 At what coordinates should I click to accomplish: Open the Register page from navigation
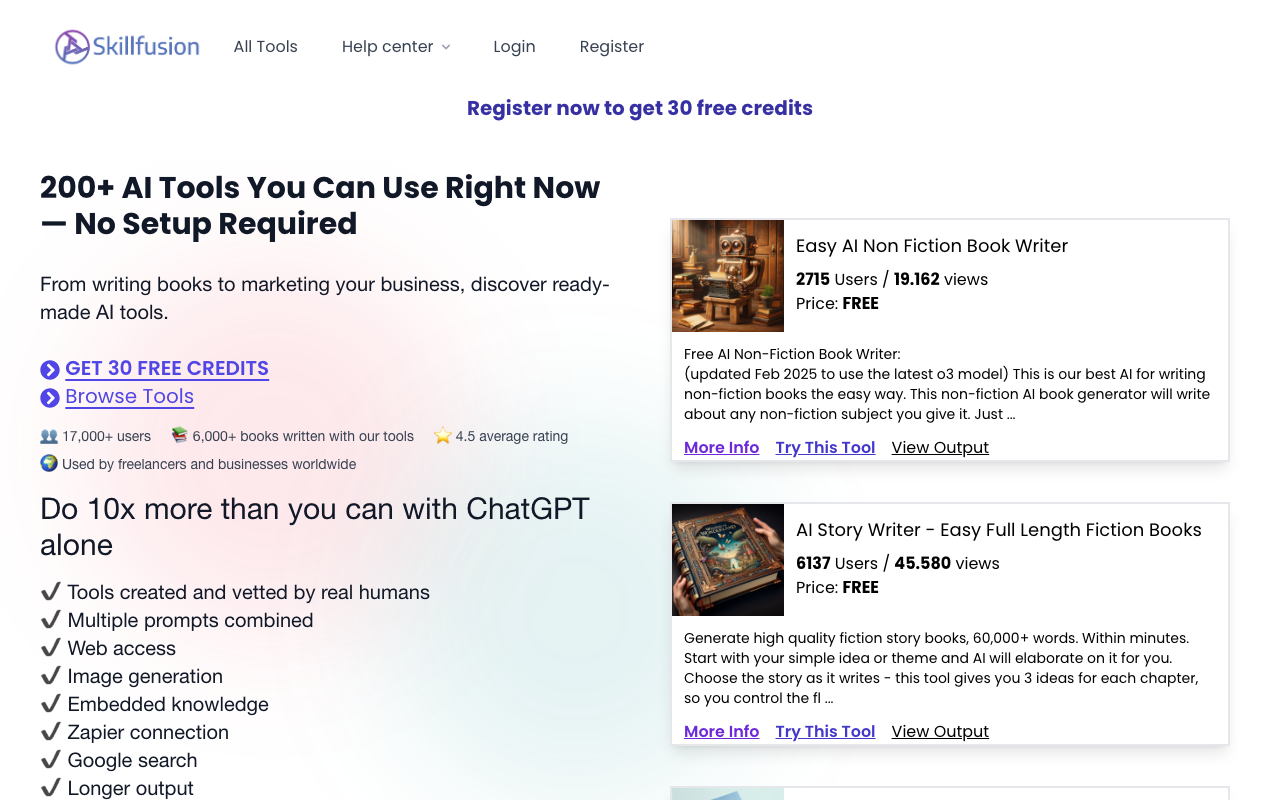tap(612, 47)
